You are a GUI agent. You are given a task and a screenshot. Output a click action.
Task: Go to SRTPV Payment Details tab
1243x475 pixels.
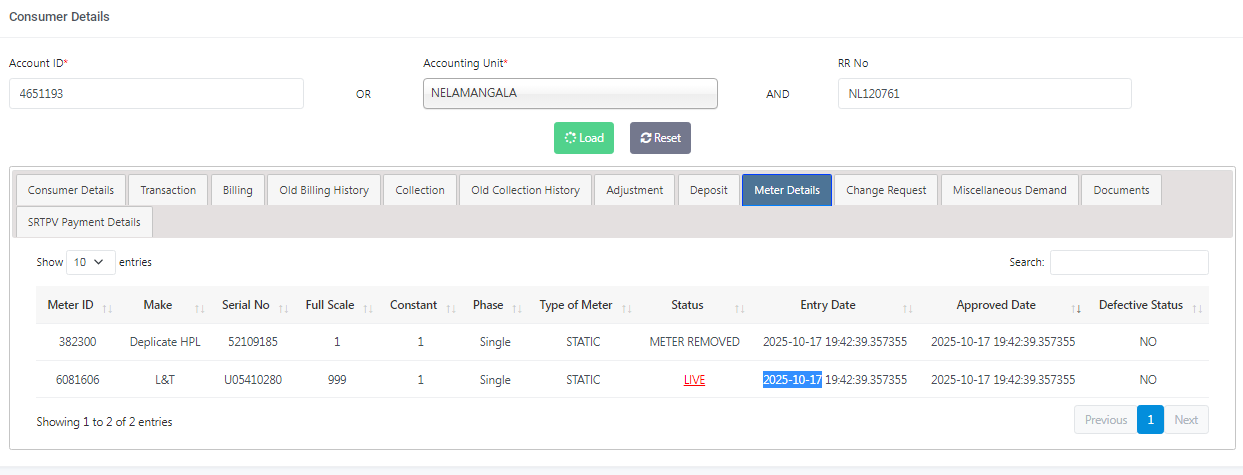pyautogui.click(x=84, y=222)
